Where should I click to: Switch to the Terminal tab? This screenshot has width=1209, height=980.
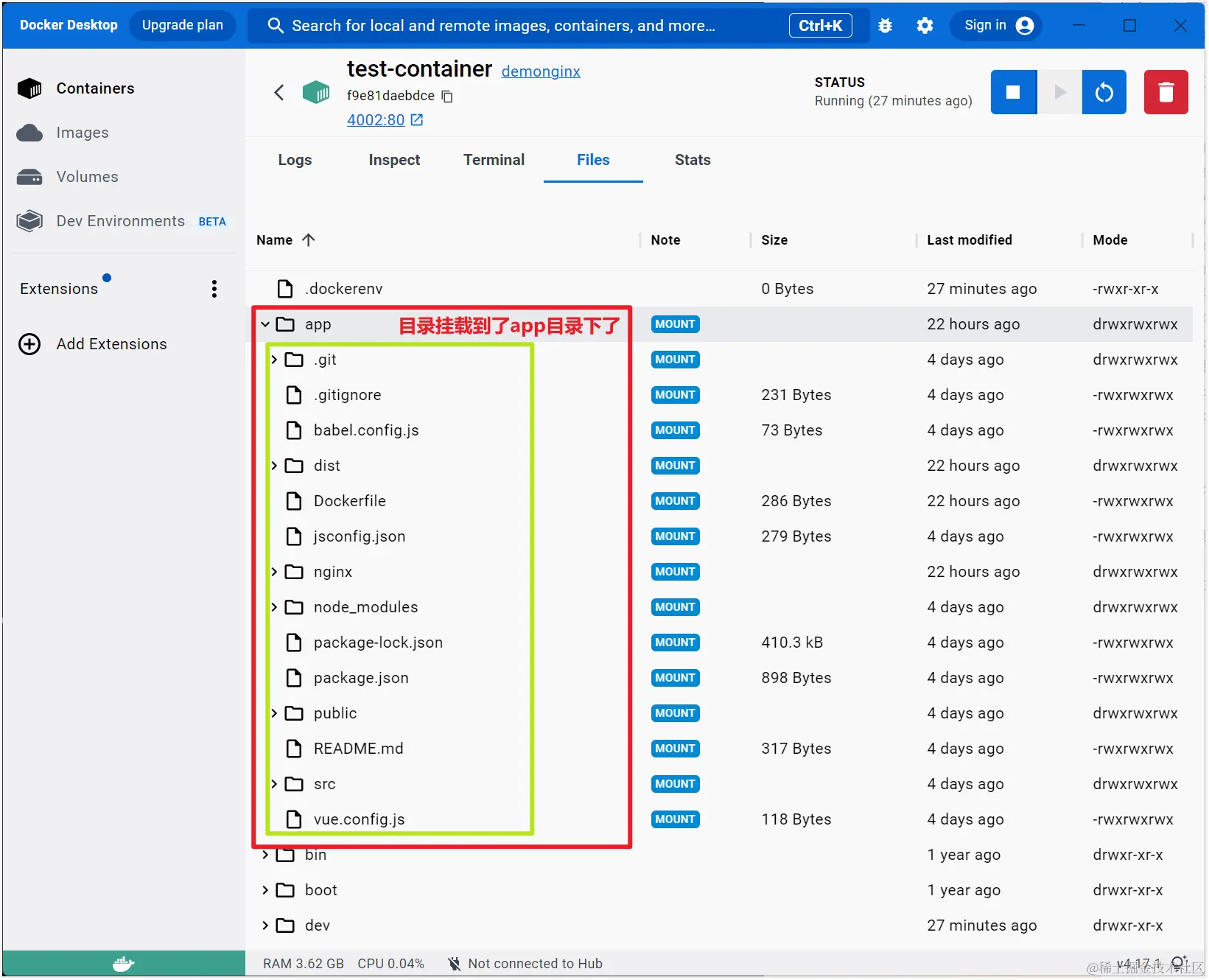[x=494, y=160]
